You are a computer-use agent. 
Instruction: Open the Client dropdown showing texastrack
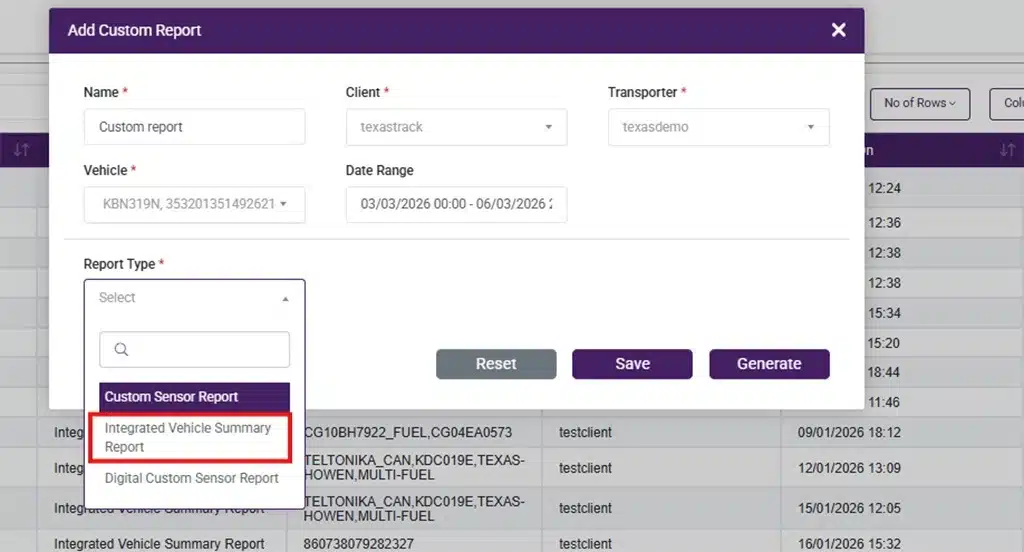(456, 128)
